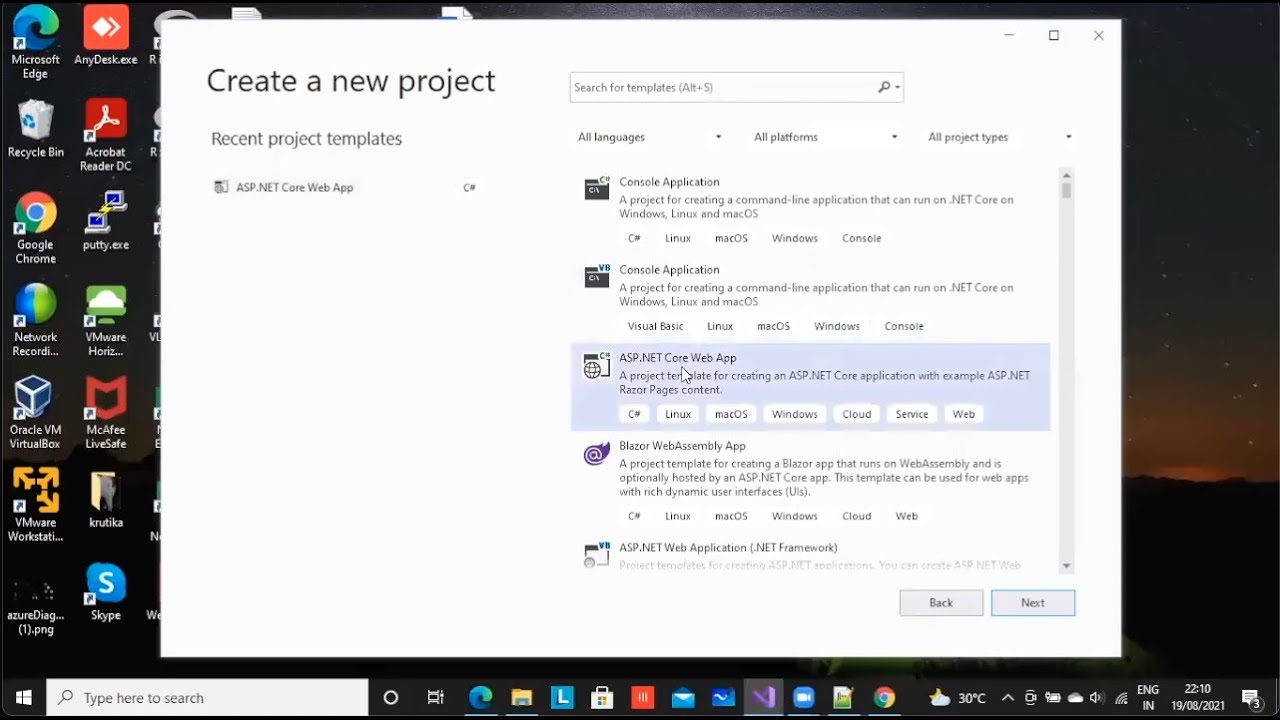Click the Web tag under Blazor WebAssembly App

tap(907, 516)
